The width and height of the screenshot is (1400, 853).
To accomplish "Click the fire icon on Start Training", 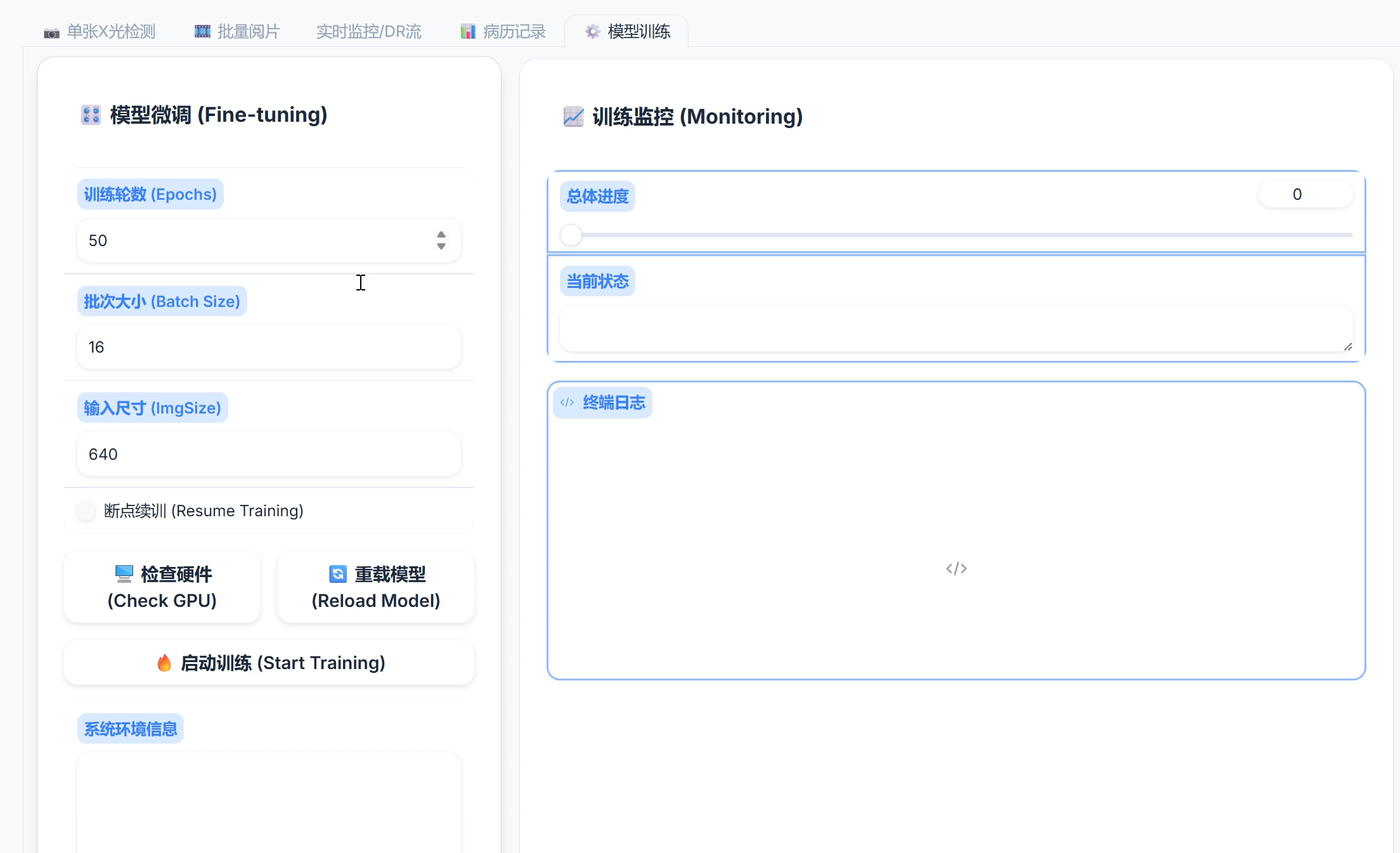I will click(x=164, y=663).
